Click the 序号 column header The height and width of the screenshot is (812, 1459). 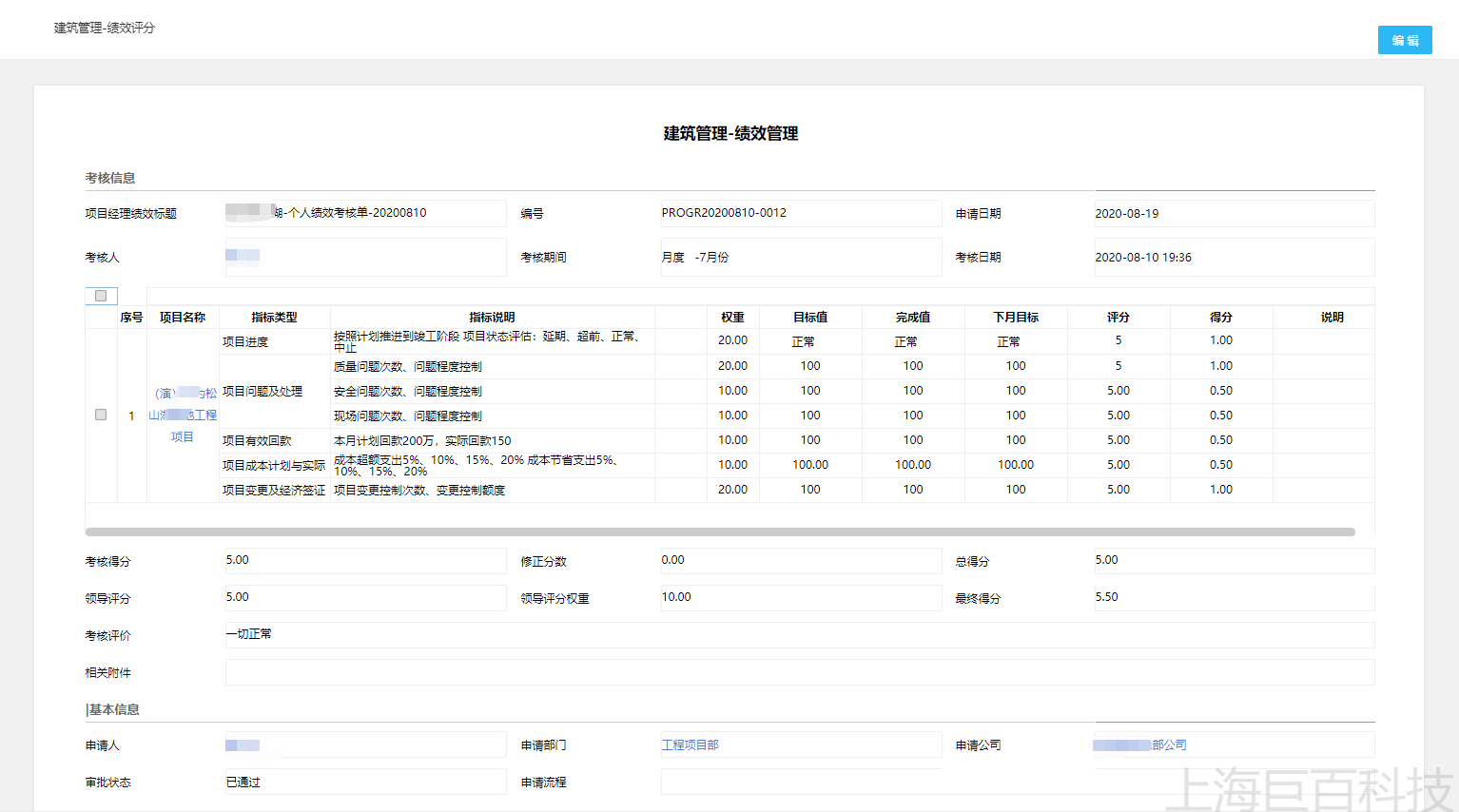click(131, 317)
